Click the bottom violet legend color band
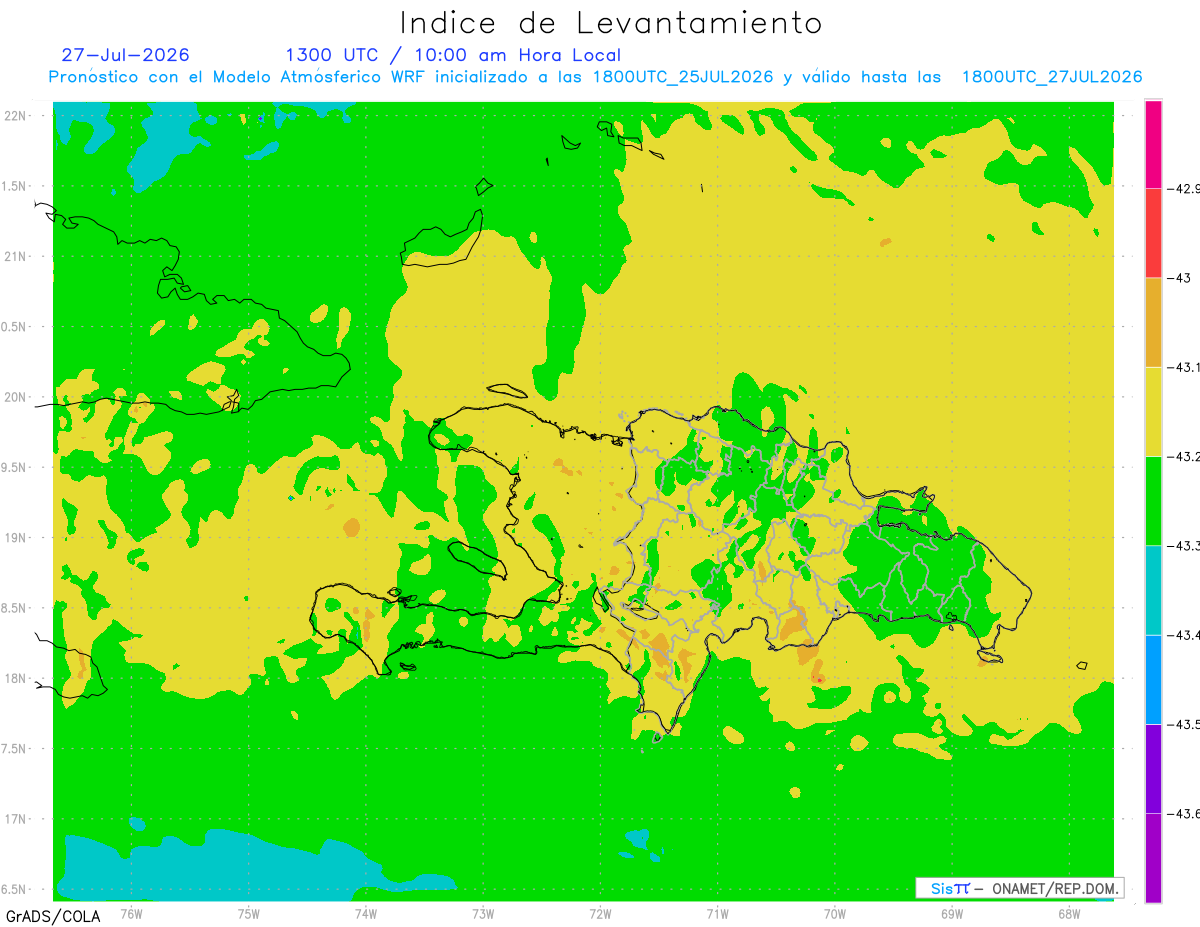This screenshot has height=927, width=1200. 1153,857
